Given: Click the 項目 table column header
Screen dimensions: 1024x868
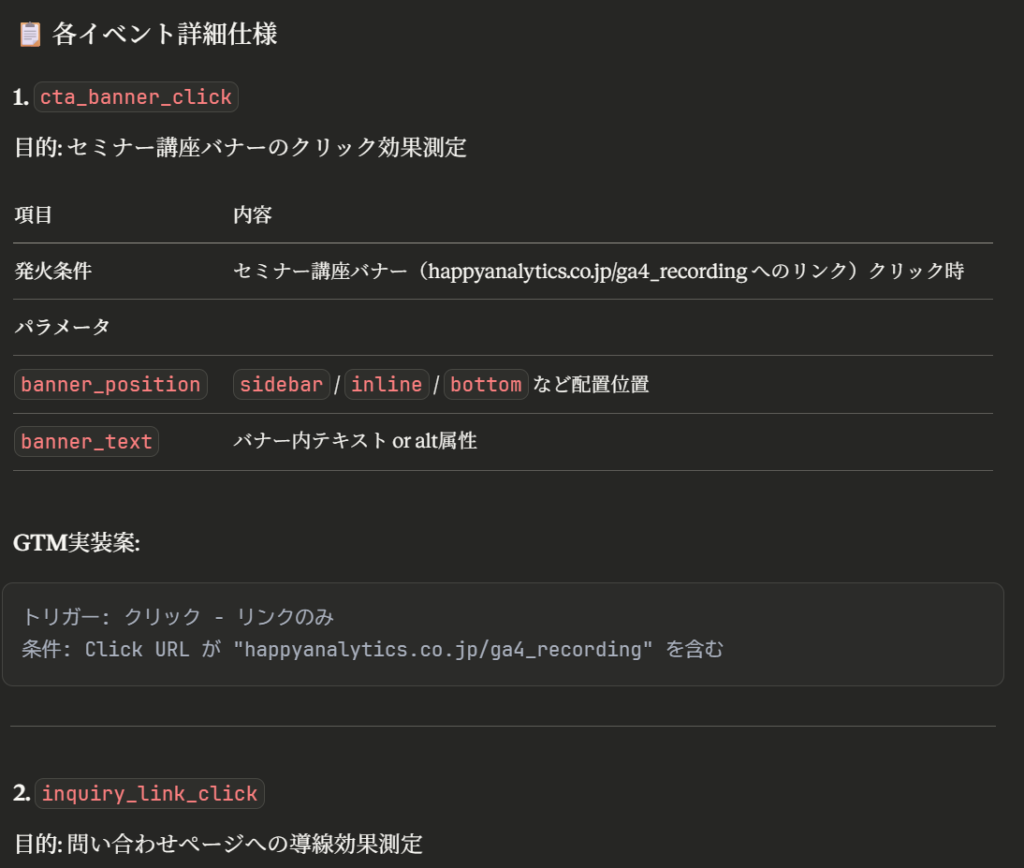Looking at the screenshot, I should click(x=33, y=215).
